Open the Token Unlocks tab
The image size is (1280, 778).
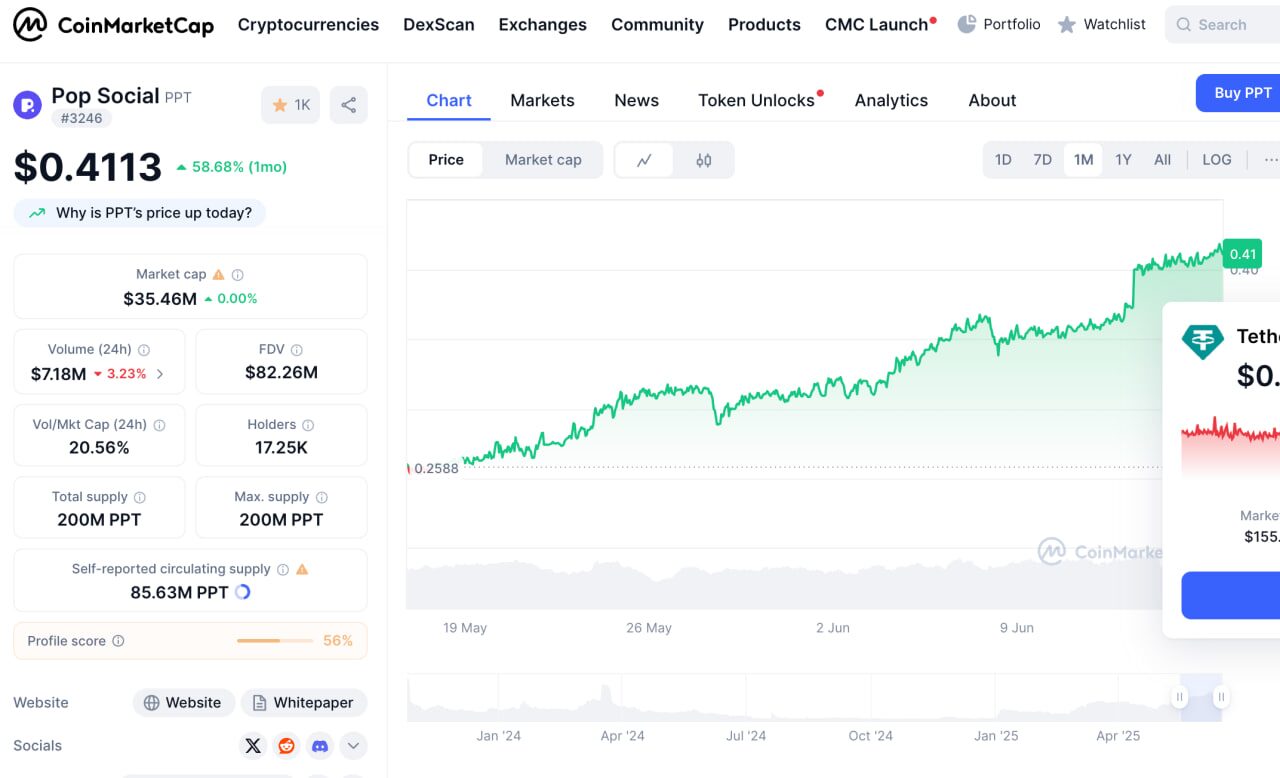tap(756, 100)
